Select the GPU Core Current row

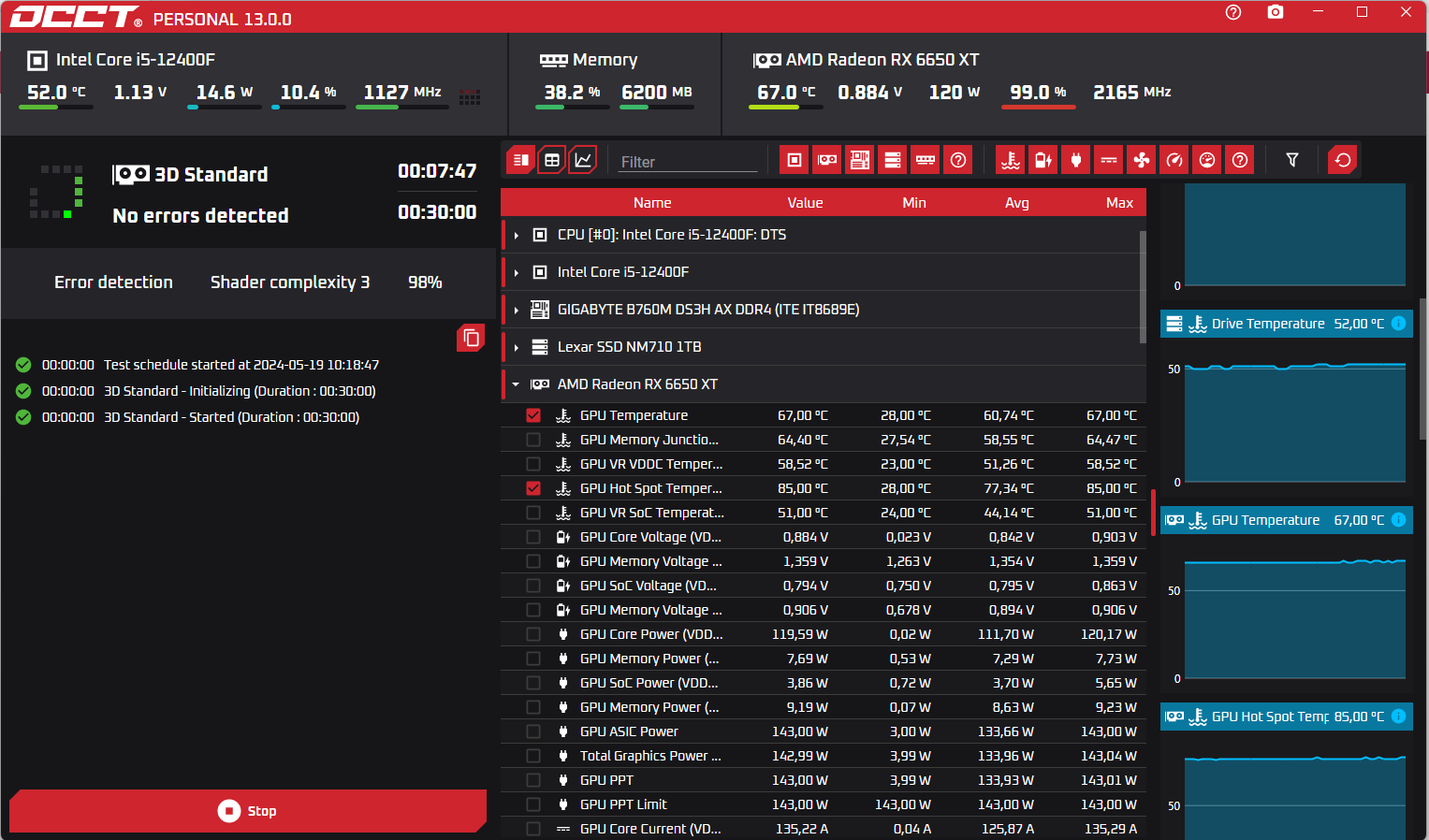(x=824, y=829)
